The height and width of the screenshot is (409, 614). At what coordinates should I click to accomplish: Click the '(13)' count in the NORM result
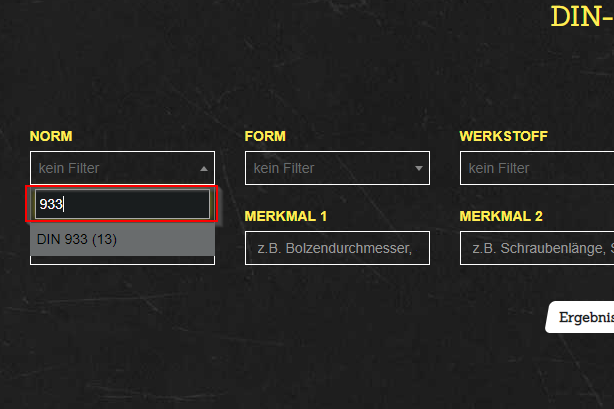point(105,239)
